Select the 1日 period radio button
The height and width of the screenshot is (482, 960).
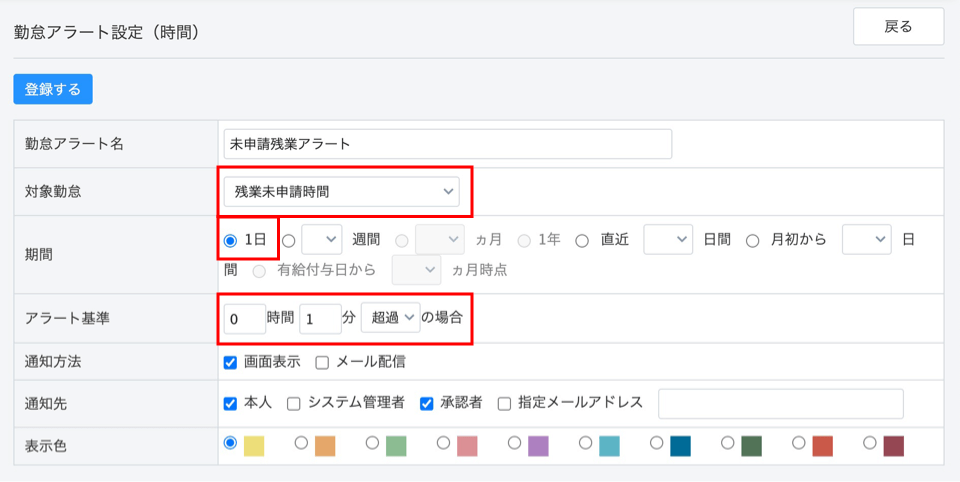[x=231, y=240]
